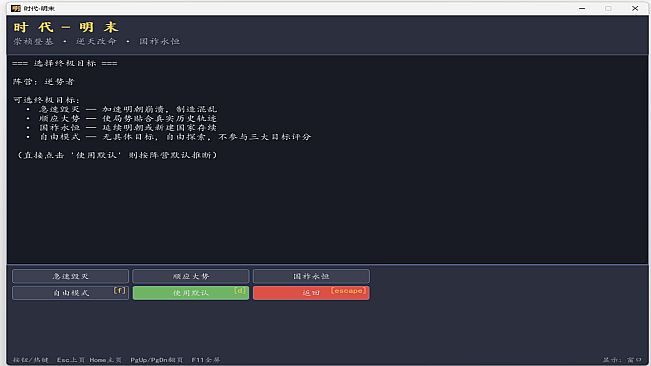Click the hint line 直接点击 '使用默认'
651x366 pixels.
pos(117,155)
